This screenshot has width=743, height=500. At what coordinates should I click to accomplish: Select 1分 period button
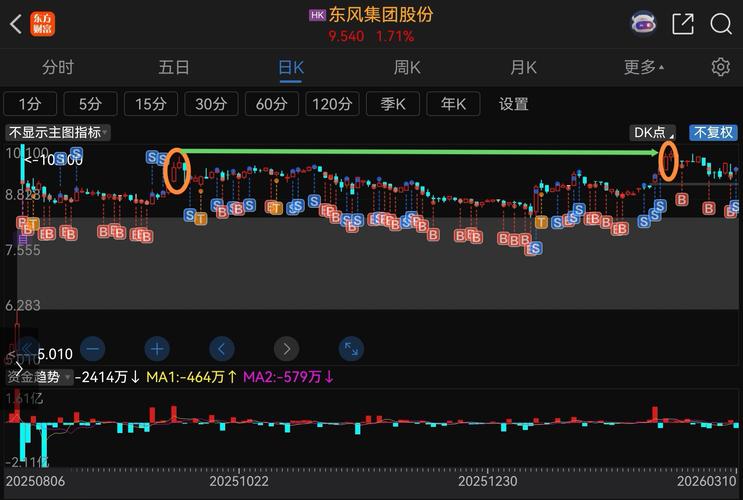(30, 104)
